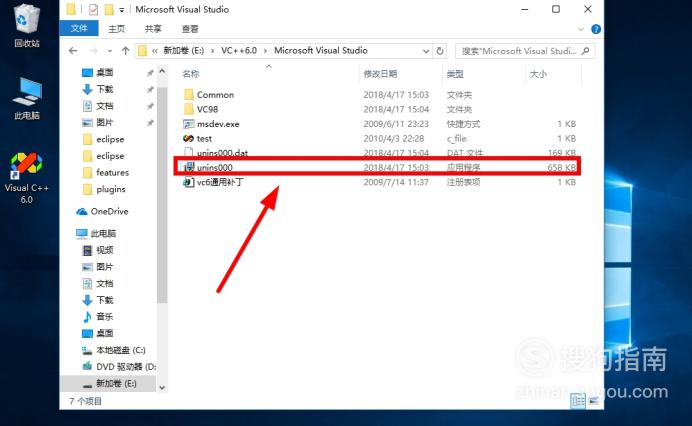Open 音乐 under This PC
The image size is (692, 426).
(x=105, y=317)
